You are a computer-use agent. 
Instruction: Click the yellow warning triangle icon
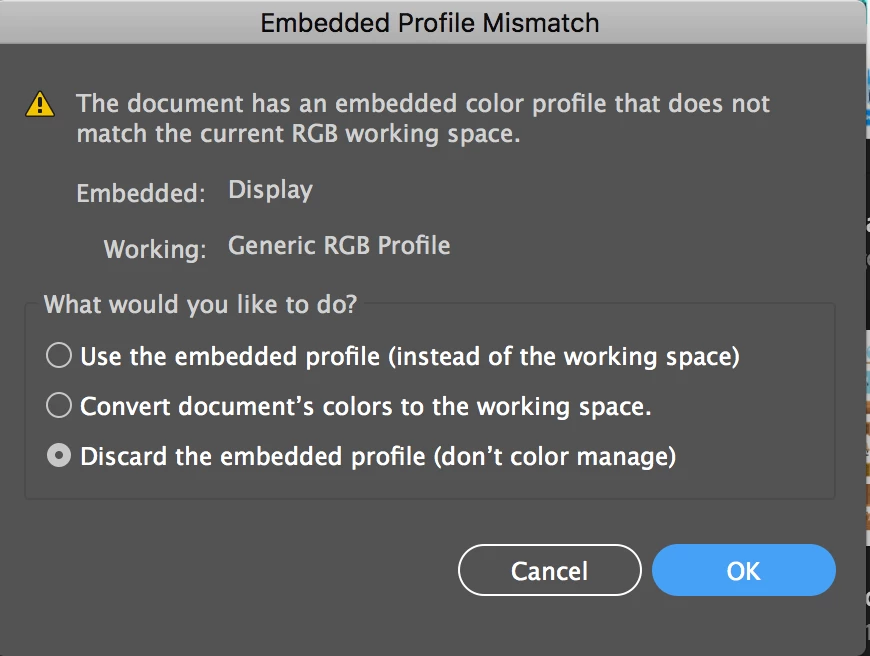40,103
